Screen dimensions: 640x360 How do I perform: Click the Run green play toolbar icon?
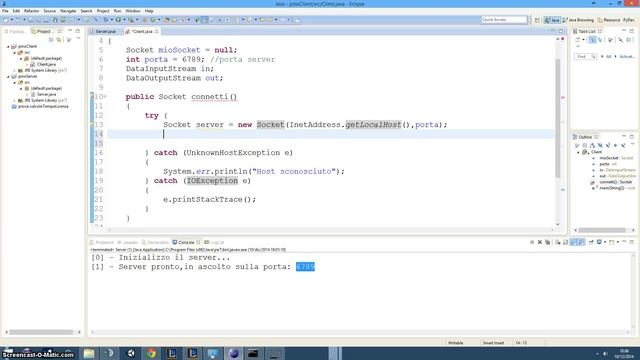(118, 20)
